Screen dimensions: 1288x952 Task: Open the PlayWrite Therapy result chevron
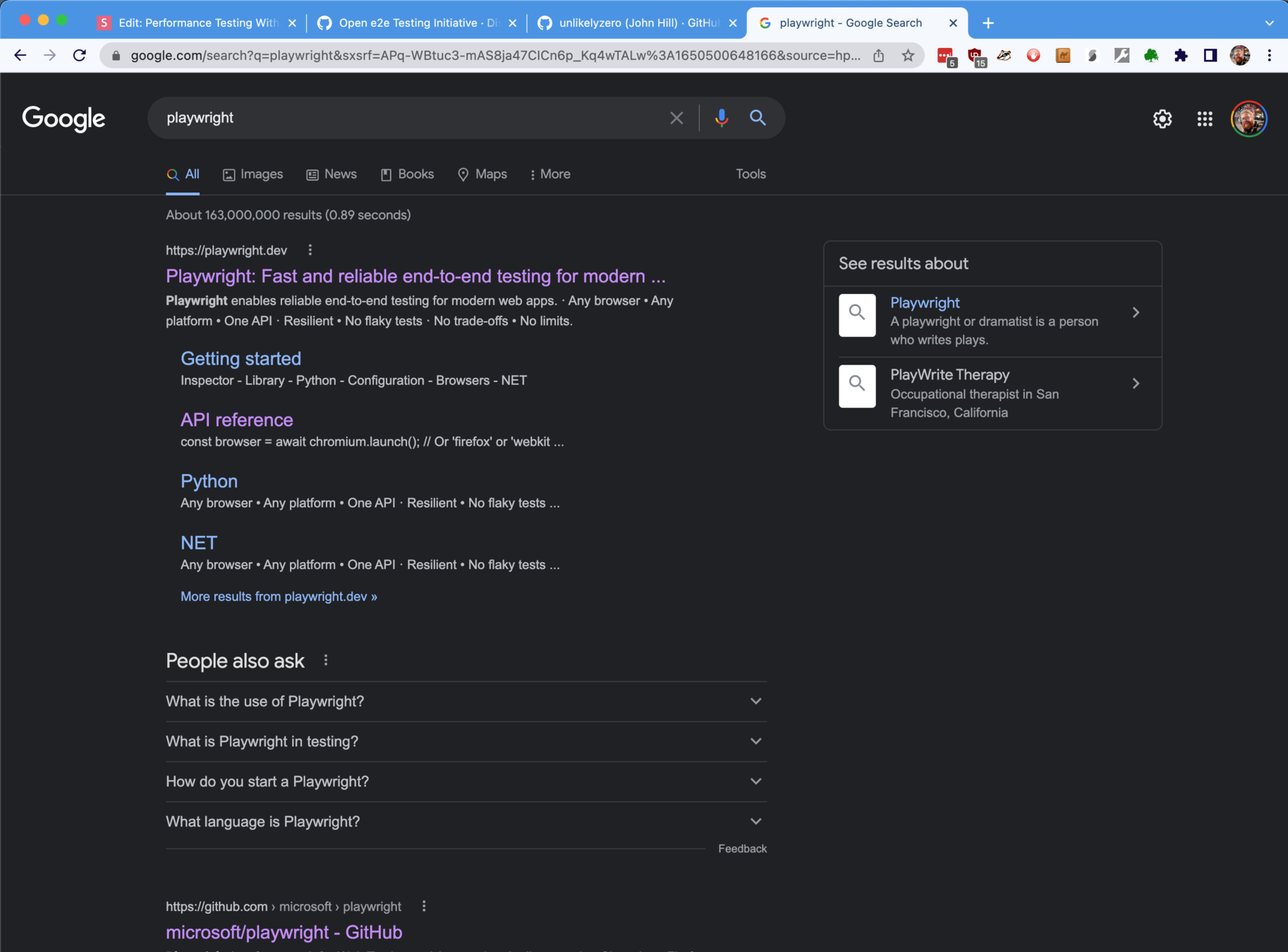[x=1136, y=384]
